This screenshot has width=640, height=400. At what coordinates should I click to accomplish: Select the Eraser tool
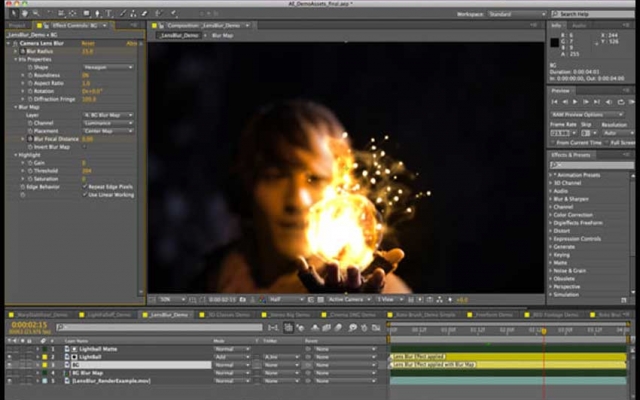pos(144,13)
